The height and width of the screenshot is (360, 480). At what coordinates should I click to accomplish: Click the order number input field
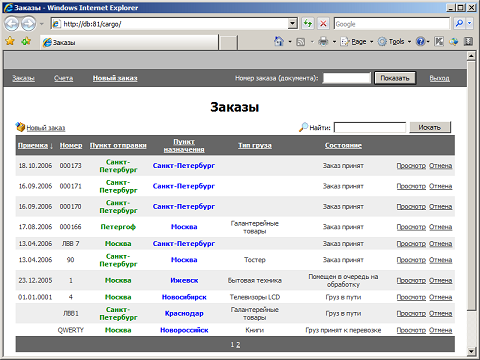(347, 78)
